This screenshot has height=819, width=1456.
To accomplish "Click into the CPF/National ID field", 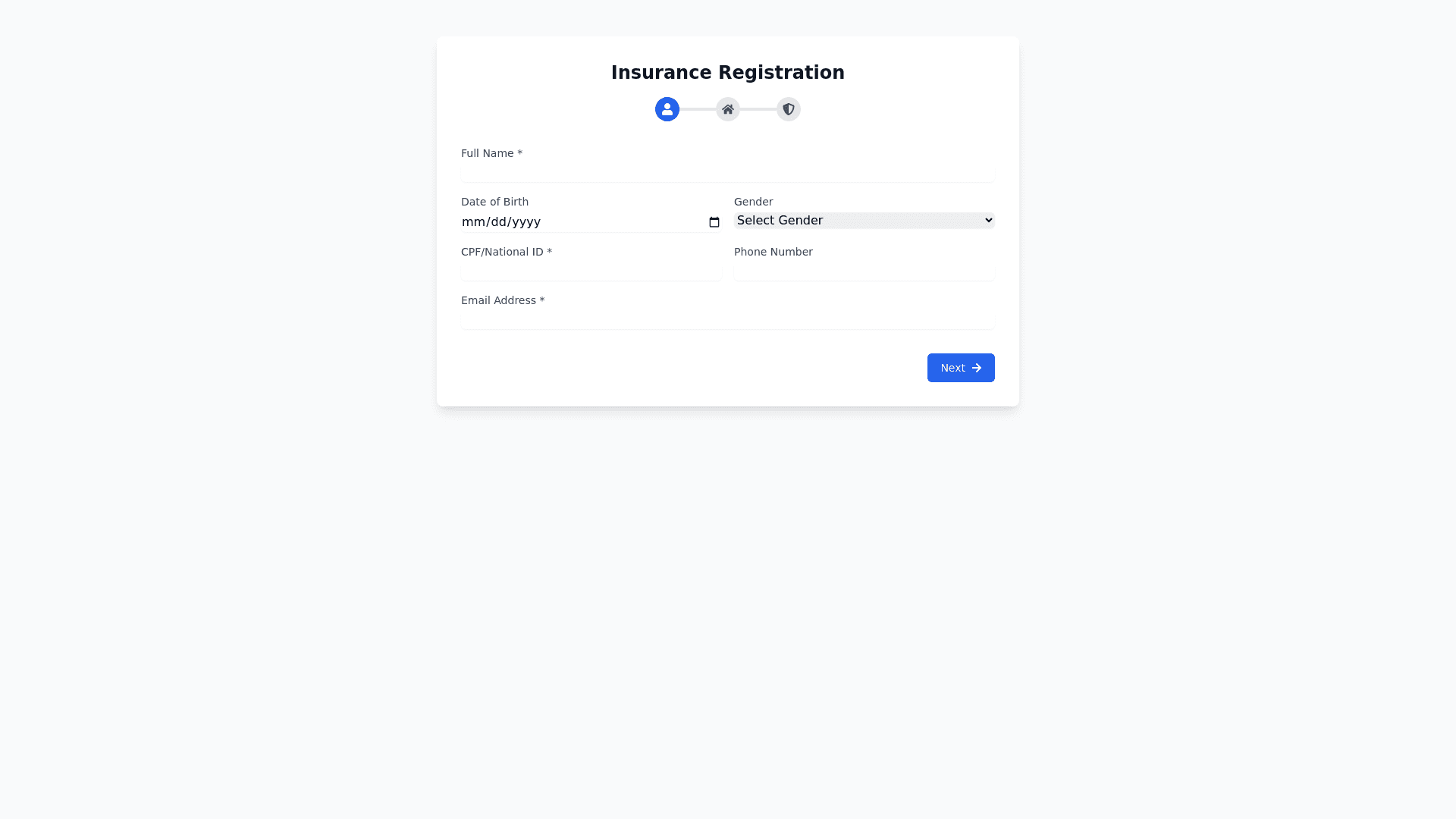I will [x=591, y=271].
